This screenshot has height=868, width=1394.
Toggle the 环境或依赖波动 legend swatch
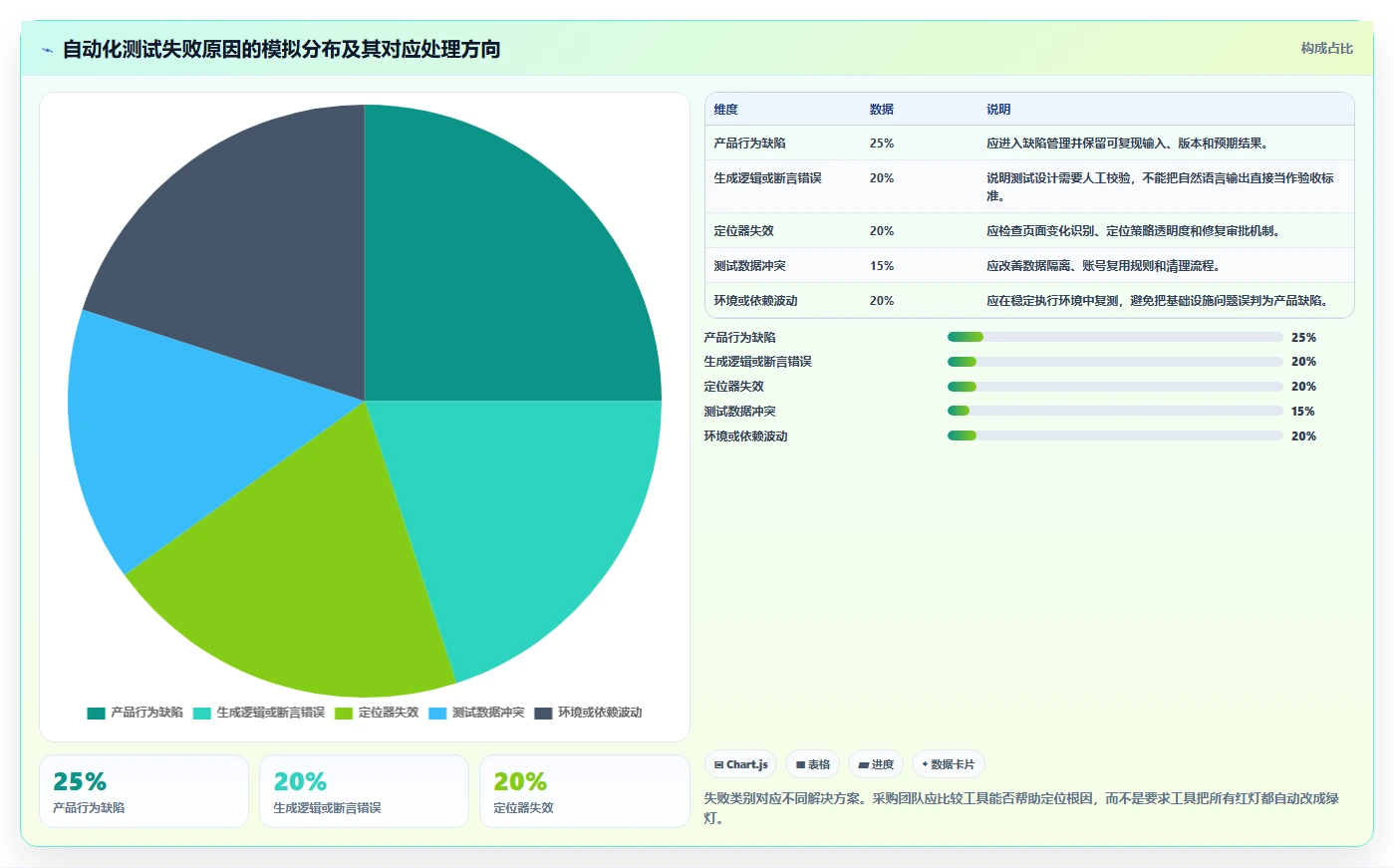pos(543,714)
